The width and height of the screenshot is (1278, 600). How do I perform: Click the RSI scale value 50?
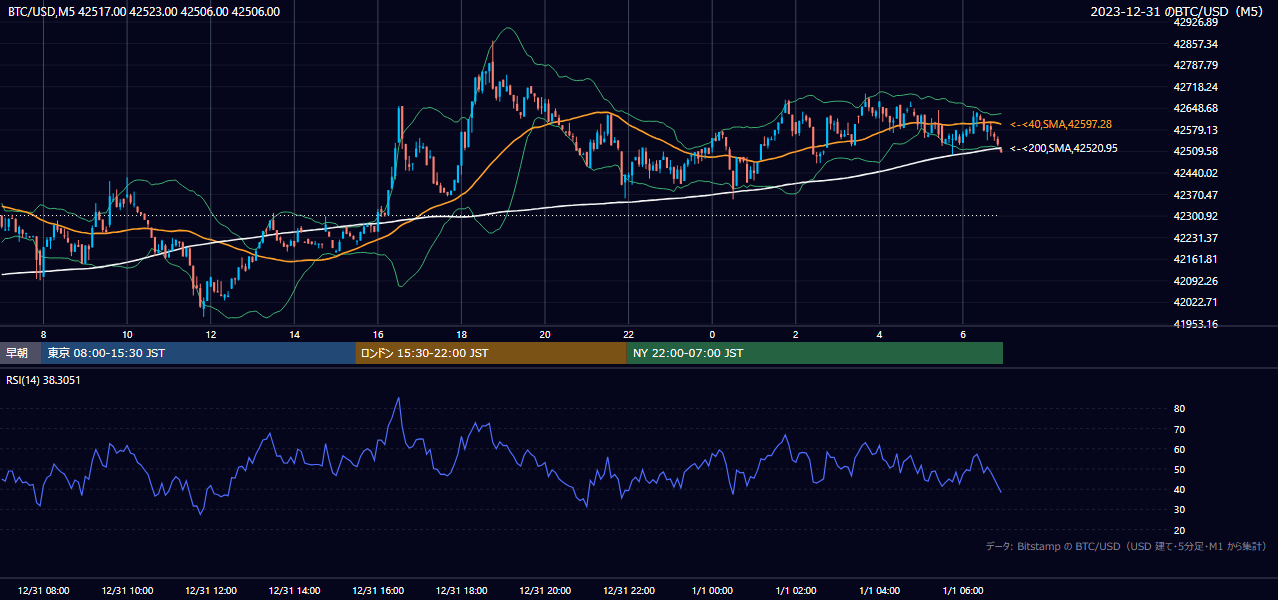pos(1180,469)
